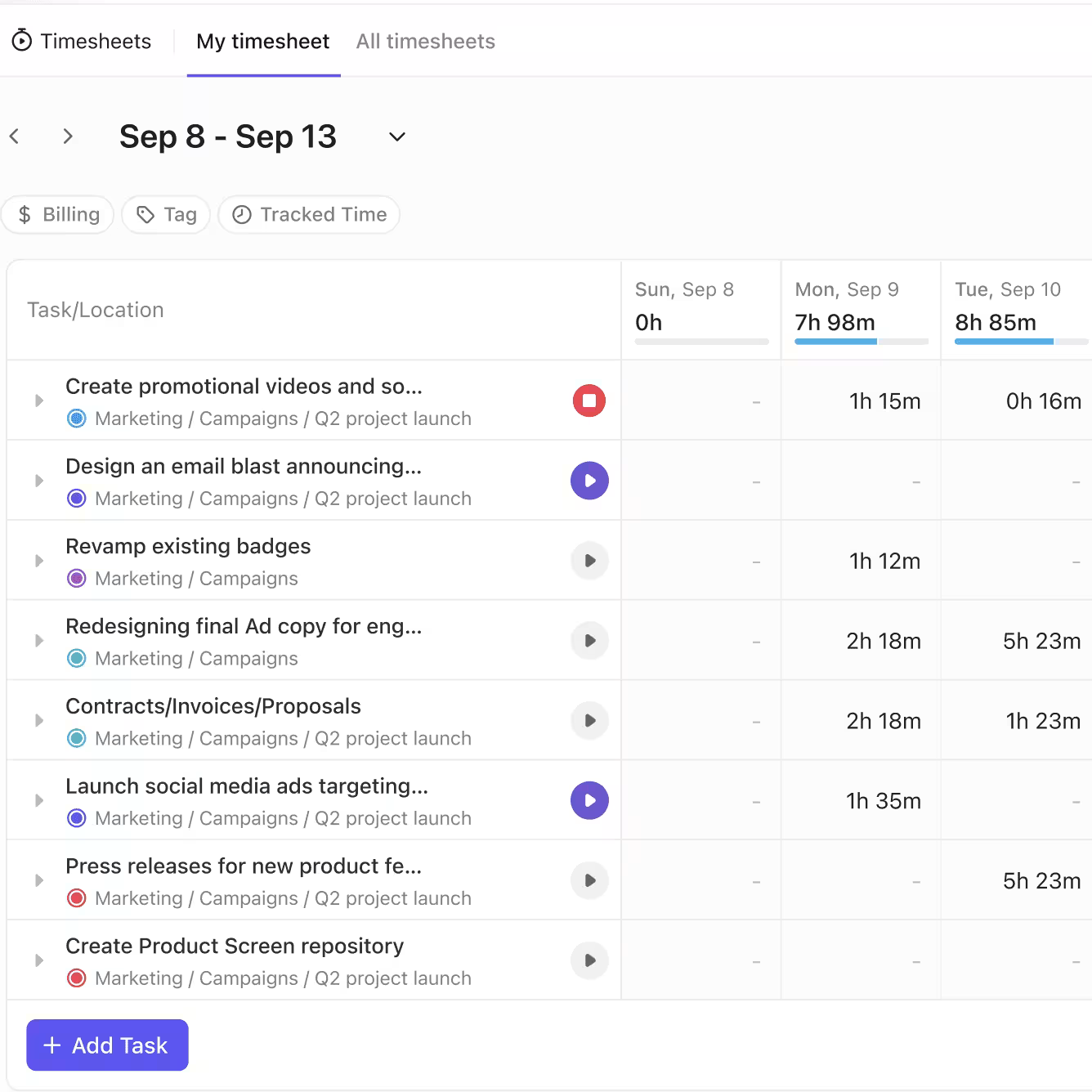Click the Tracked Time clock icon

click(x=241, y=214)
